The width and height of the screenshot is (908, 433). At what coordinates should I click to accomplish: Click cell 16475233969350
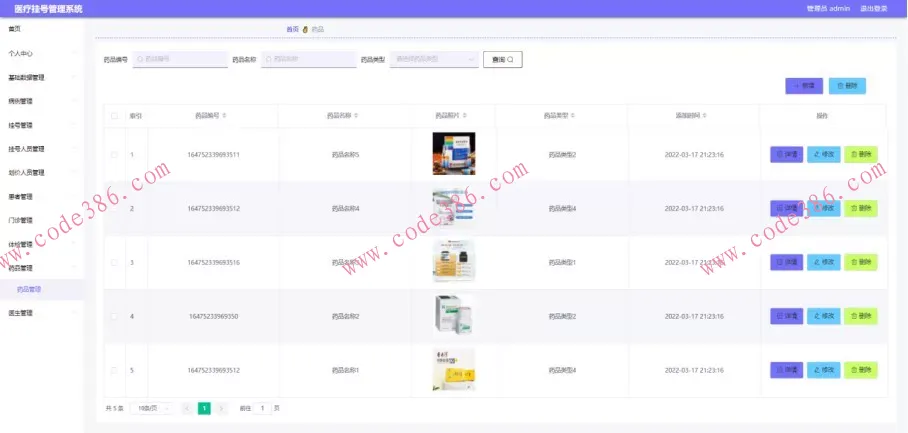pyautogui.click(x=214, y=316)
